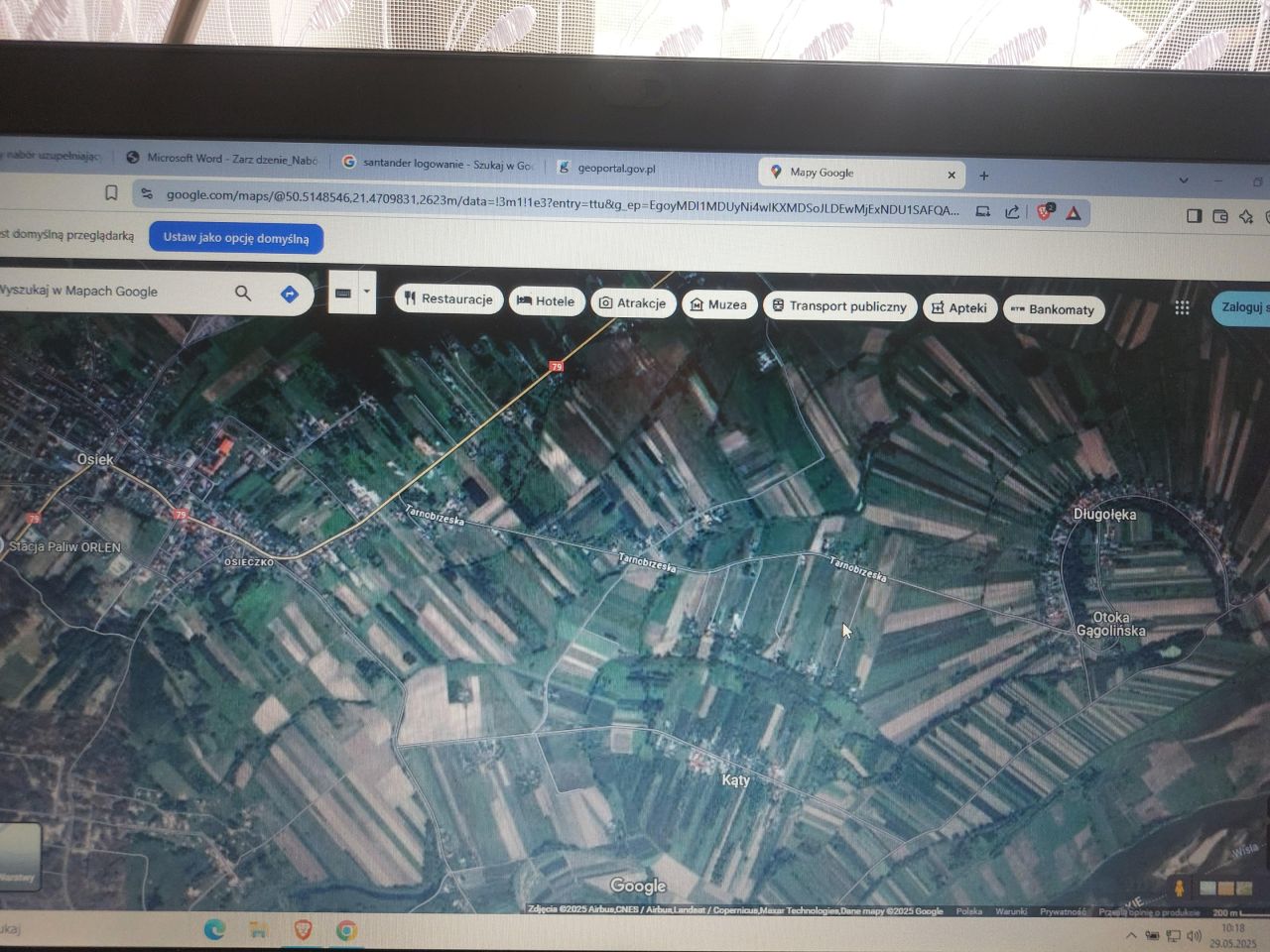Open the Google apps grid icon
This screenshot has width=1270, height=952.
point(1183,307)
